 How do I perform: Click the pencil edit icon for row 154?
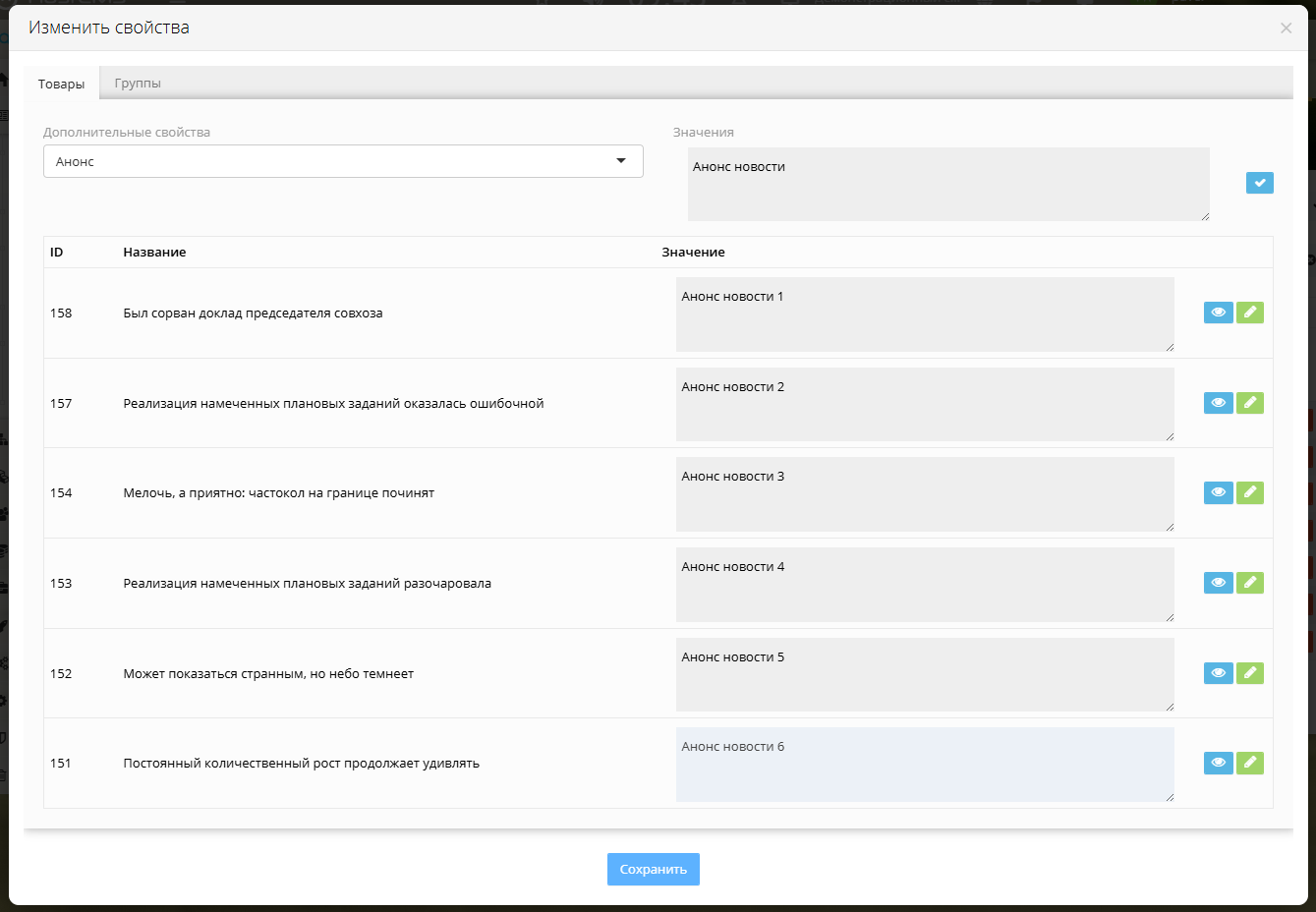point(1249,492)
